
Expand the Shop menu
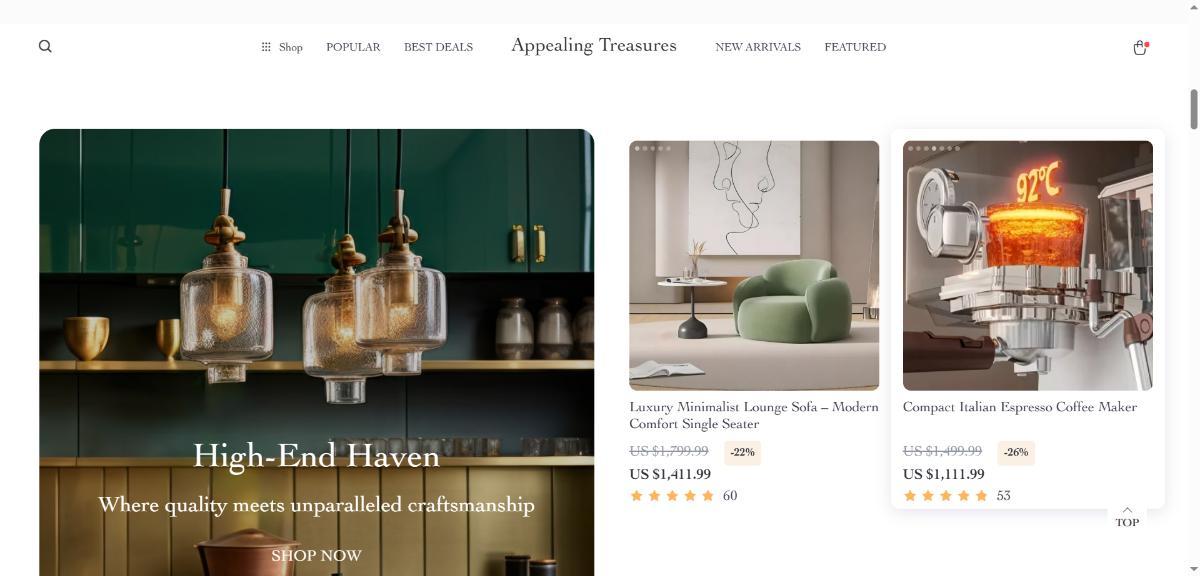pyautogui.click(x=282, y=47)
